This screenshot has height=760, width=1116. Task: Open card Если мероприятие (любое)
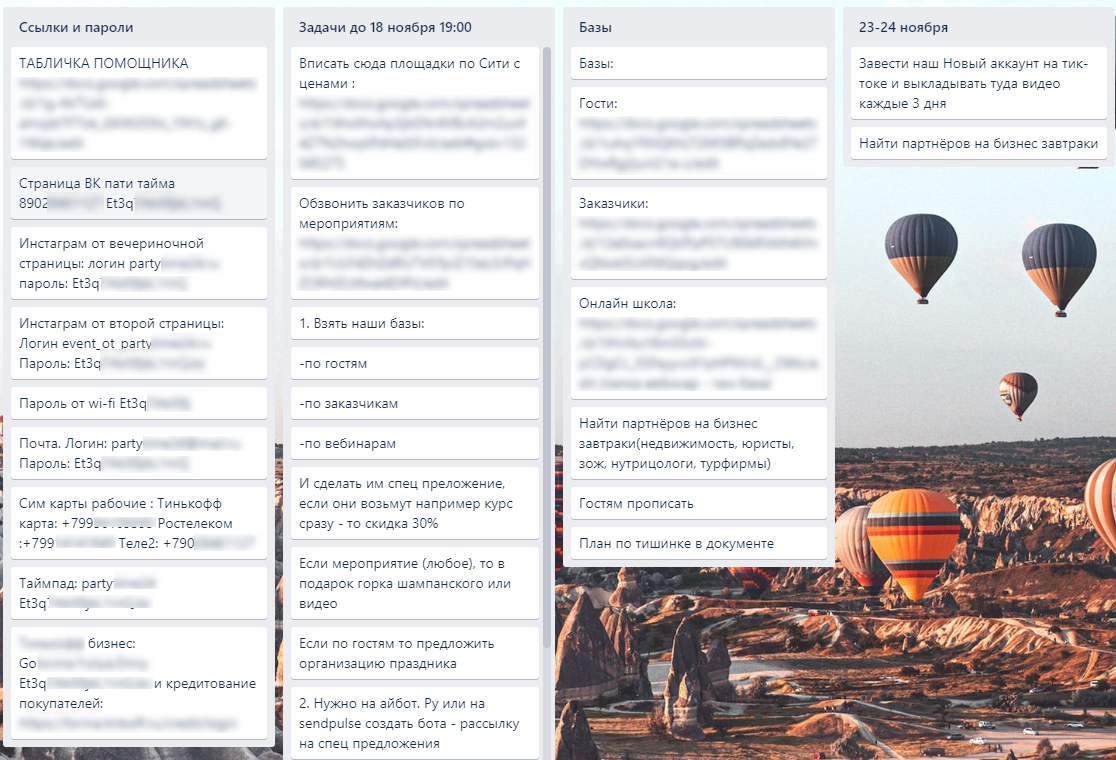[415, 583]
